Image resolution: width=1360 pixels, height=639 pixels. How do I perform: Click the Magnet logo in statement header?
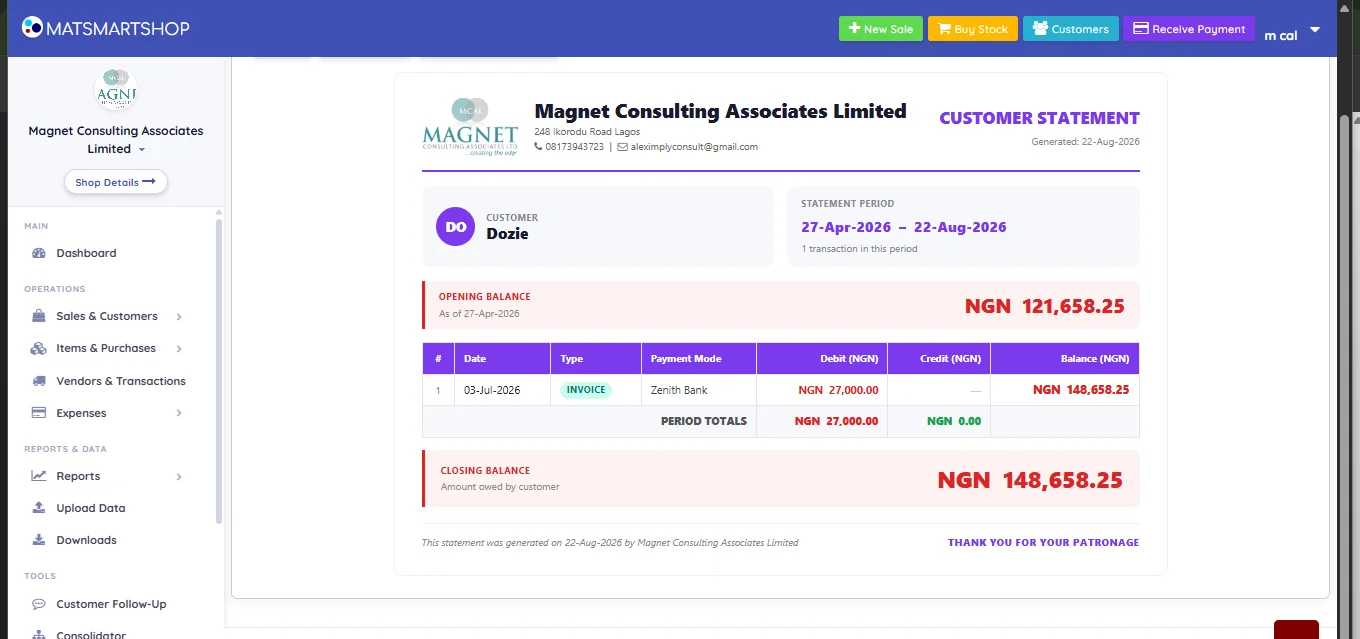tap(470, 126)
